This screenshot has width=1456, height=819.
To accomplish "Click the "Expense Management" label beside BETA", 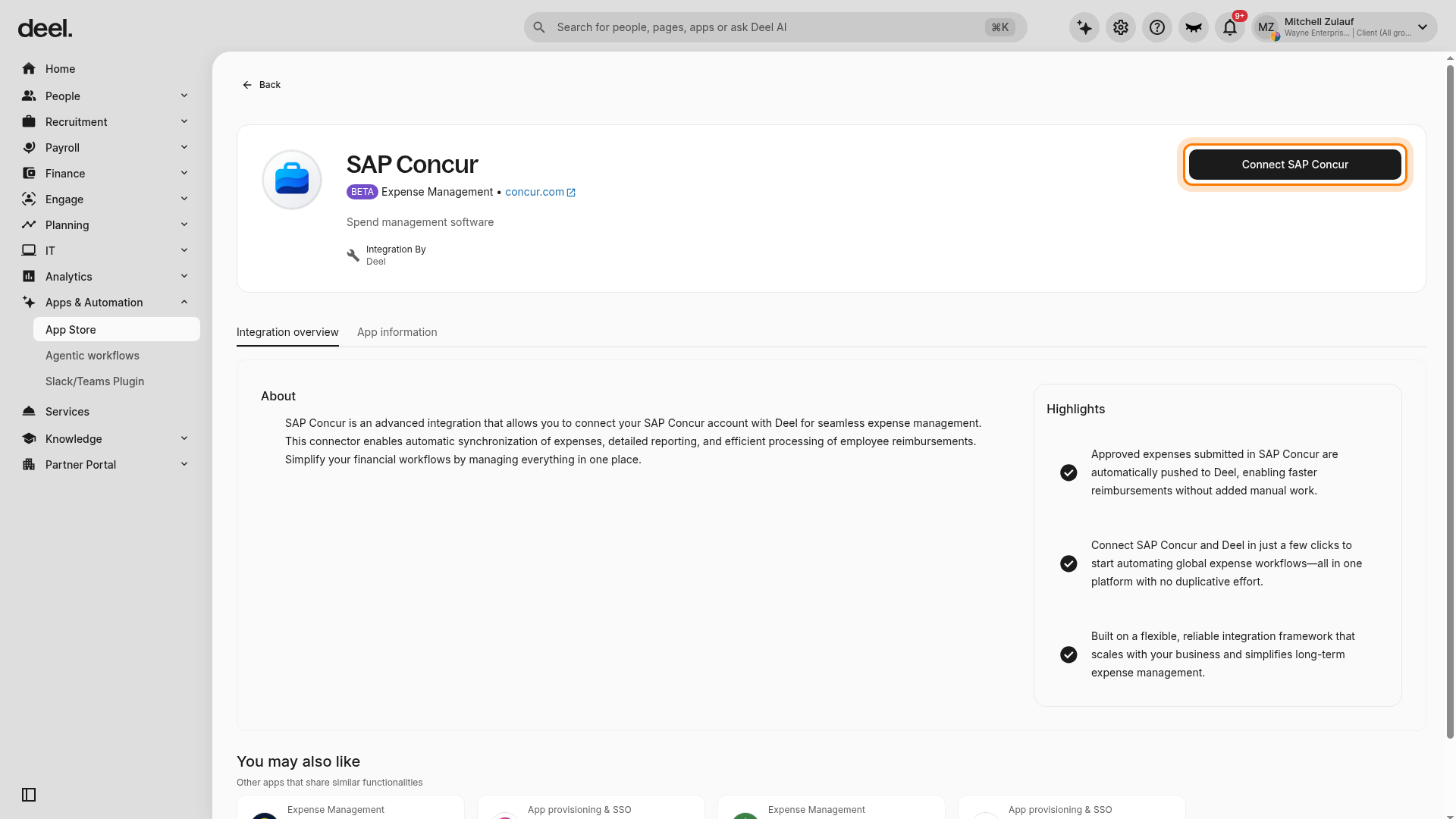I will (x=437, y=192).
